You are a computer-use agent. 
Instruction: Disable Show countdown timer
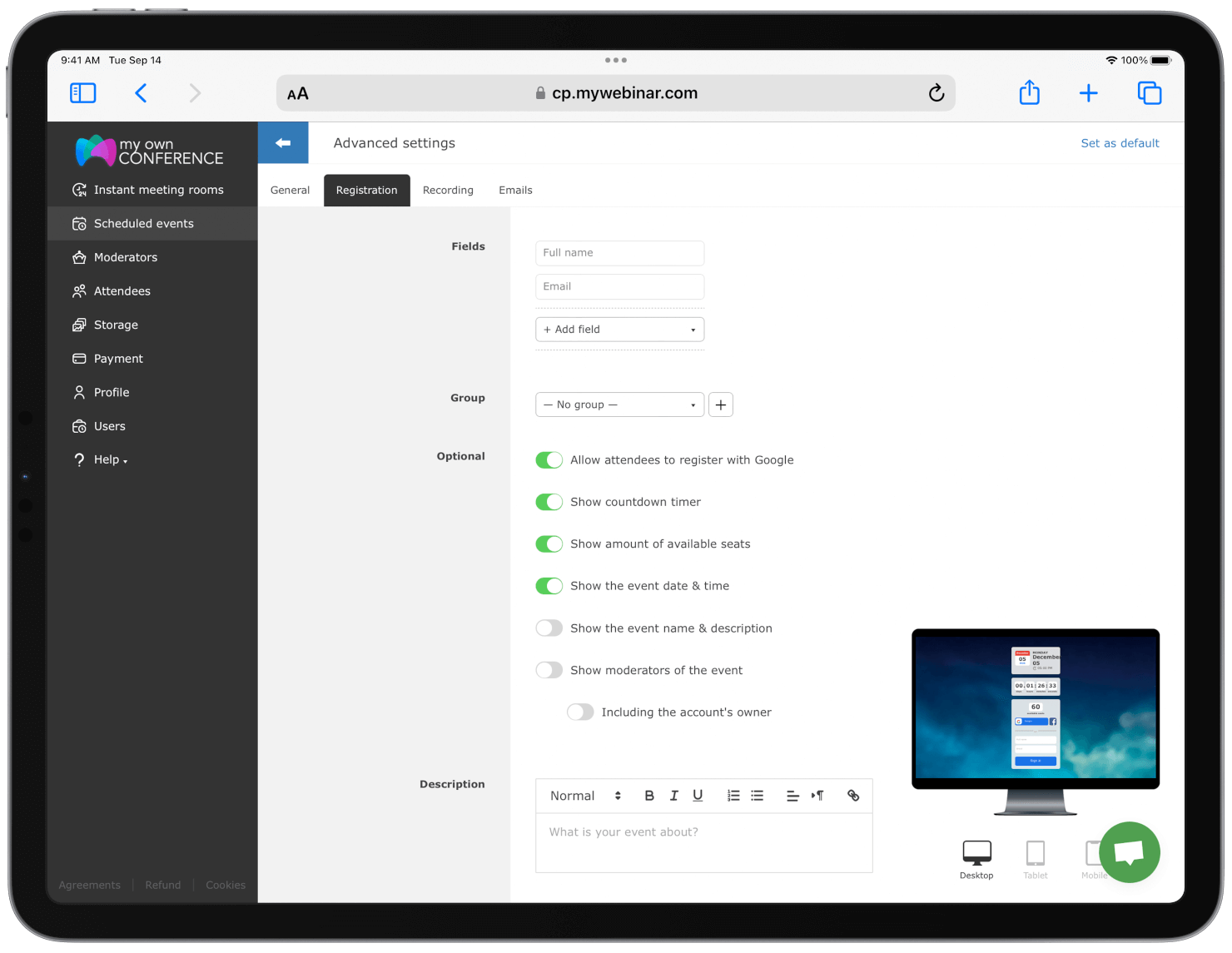[x=549, y=502]
